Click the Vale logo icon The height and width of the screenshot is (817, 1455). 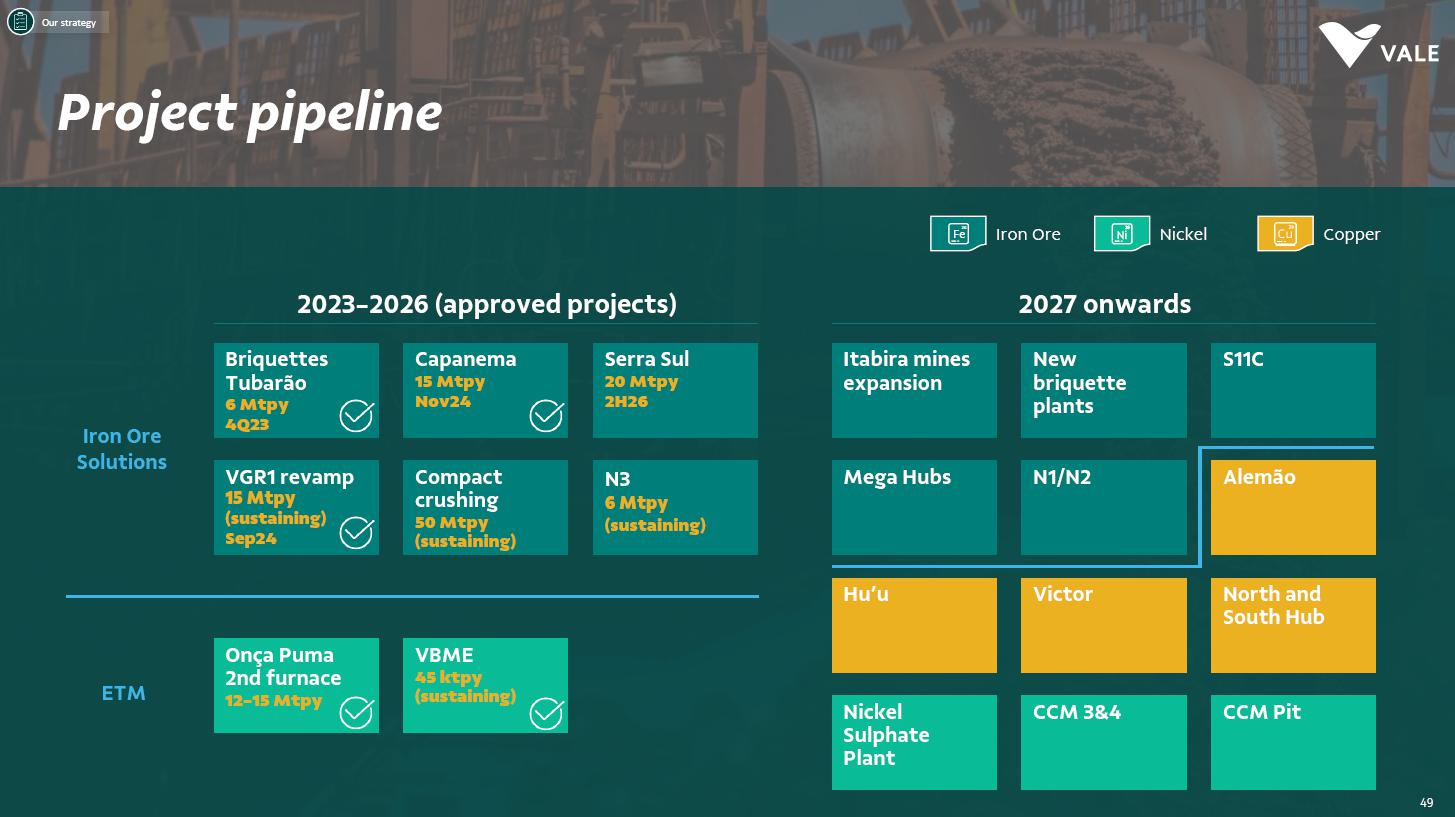click(x=1349, y=45)
